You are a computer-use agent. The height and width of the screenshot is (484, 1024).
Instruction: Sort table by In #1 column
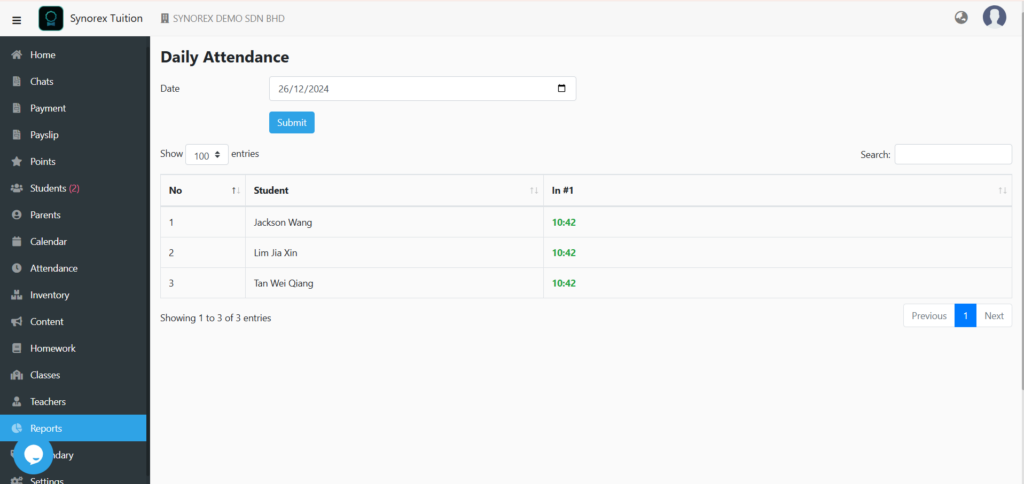(x=778, y=191)
